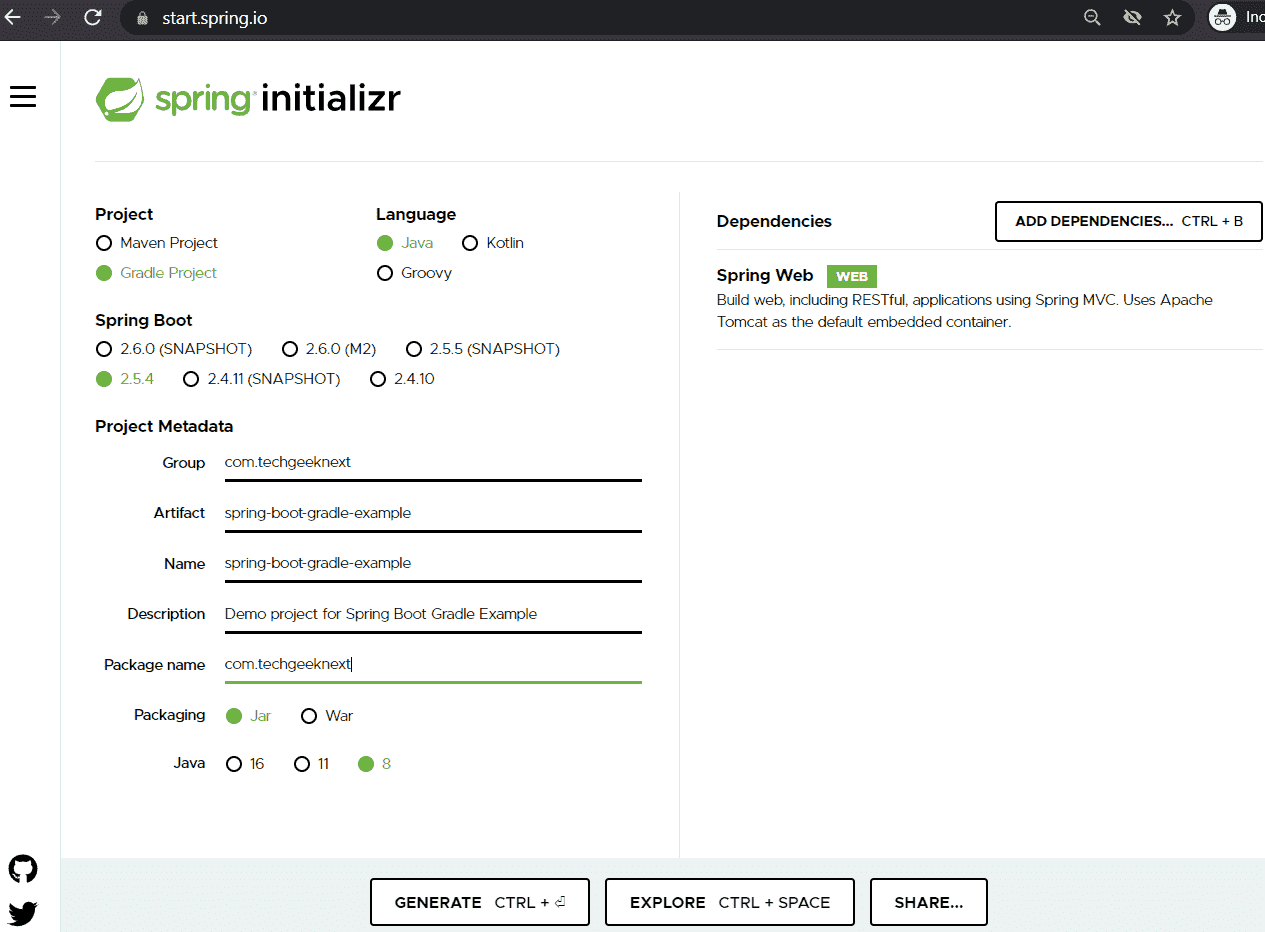Focus the Artifact input field
Screen dimensions: 1265x932
tap(433, 513)
